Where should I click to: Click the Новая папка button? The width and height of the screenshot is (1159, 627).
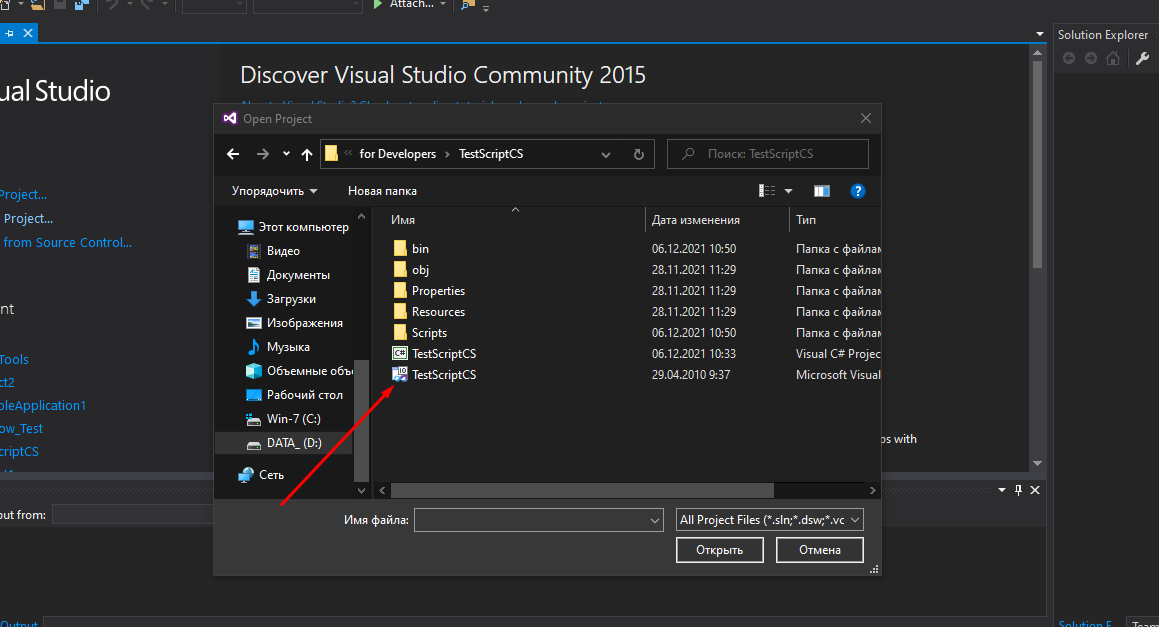[382, 191]
